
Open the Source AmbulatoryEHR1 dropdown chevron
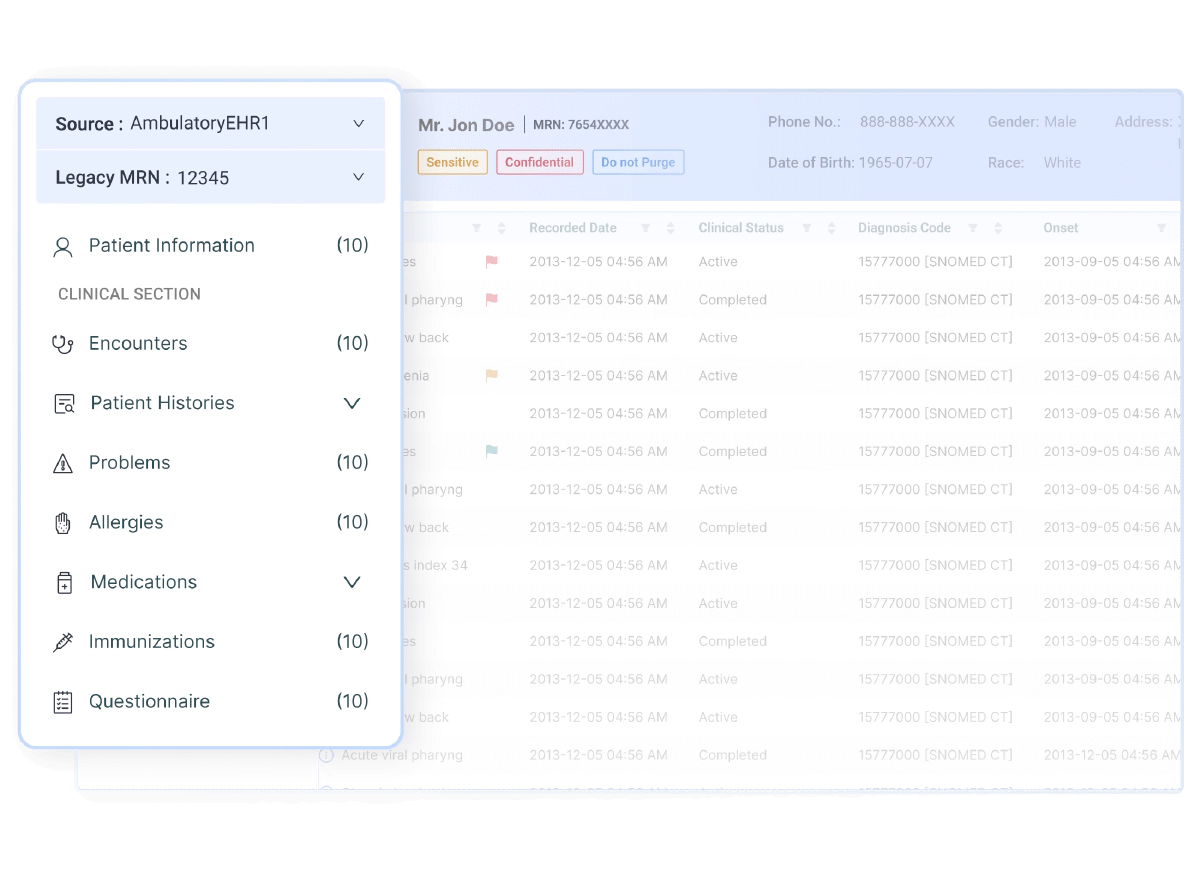tap(359, 124)
